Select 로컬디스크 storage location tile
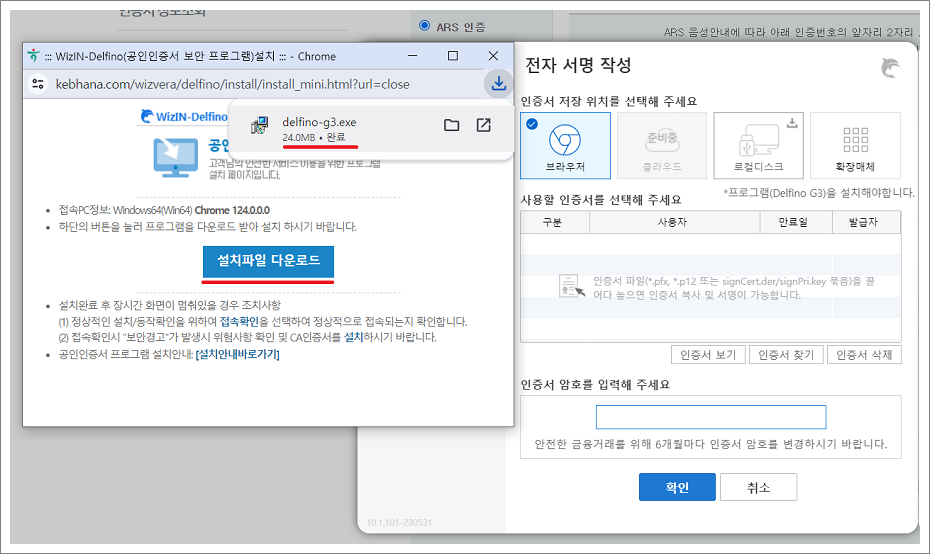Viewport: 930px width, 554px height. (x=759, y=145)
